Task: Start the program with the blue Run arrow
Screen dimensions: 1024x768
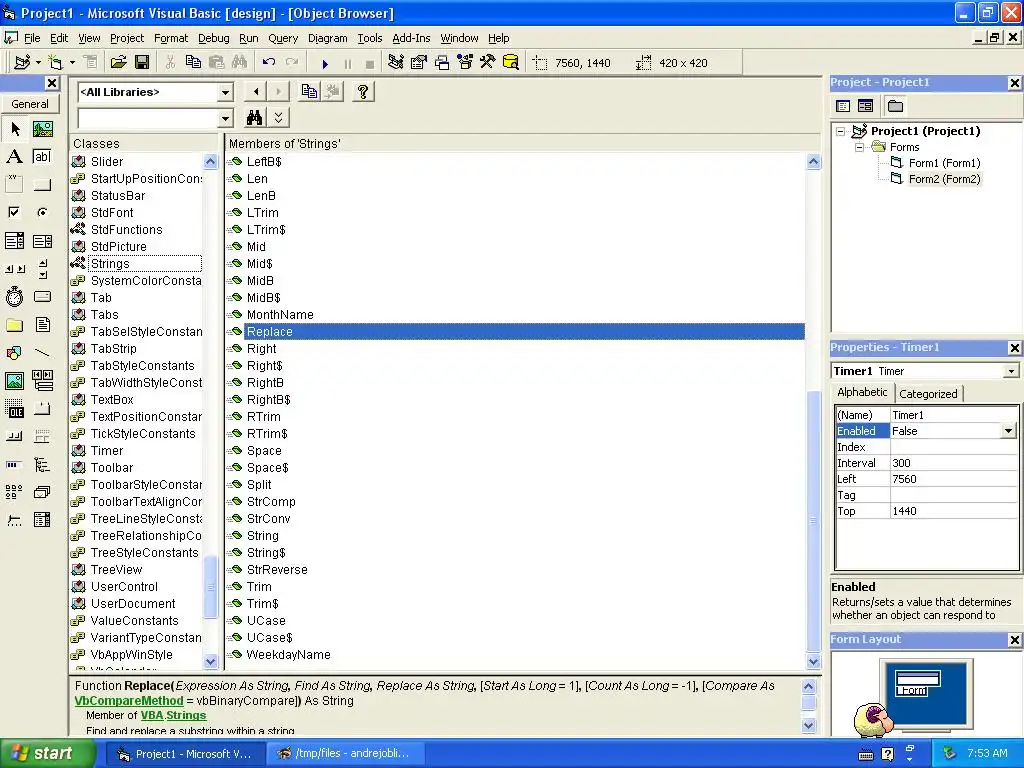Action: (325, 63)
